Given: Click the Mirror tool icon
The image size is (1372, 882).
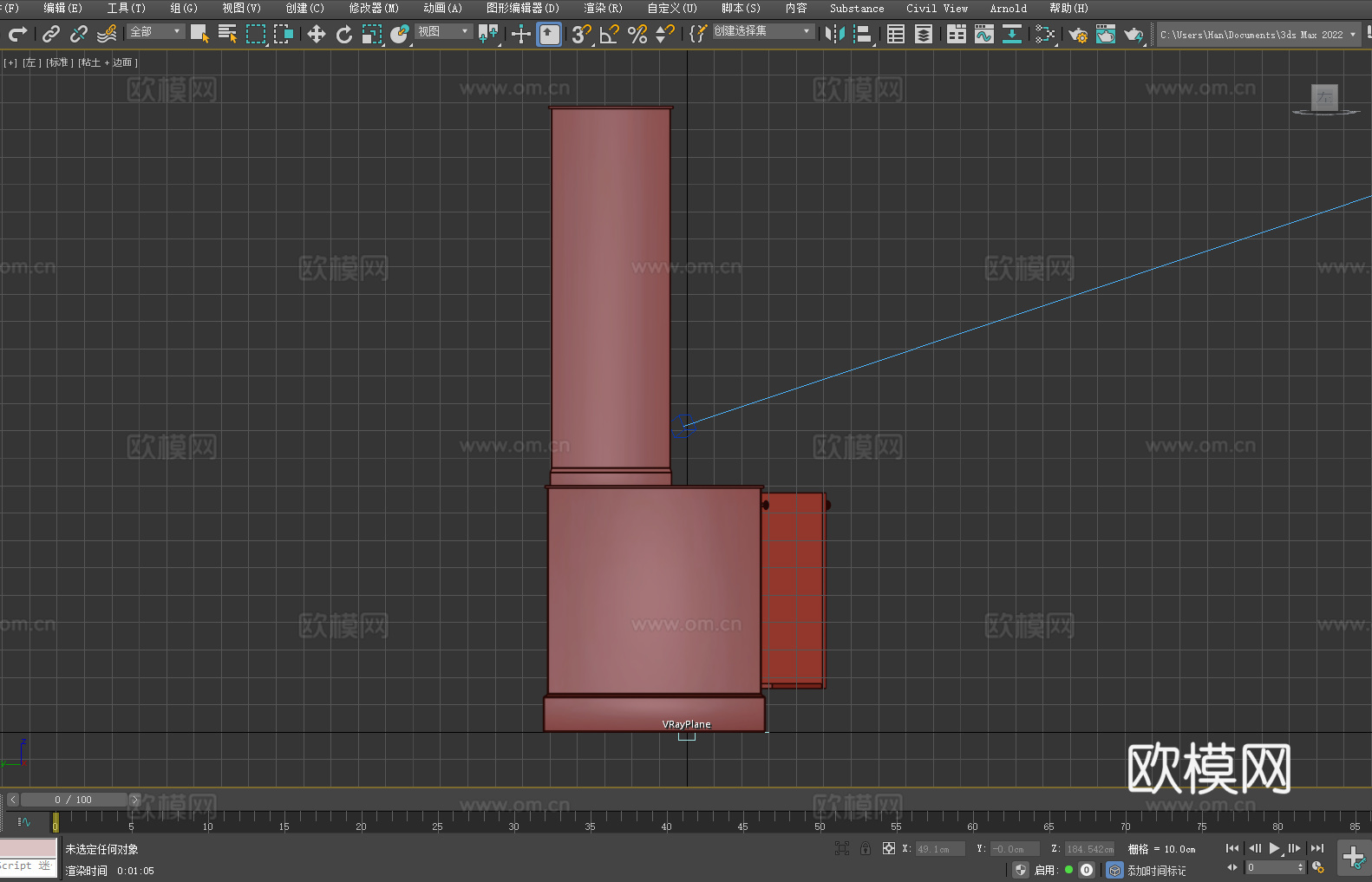Looking at the screenshot, I should [x=835, y=34].
